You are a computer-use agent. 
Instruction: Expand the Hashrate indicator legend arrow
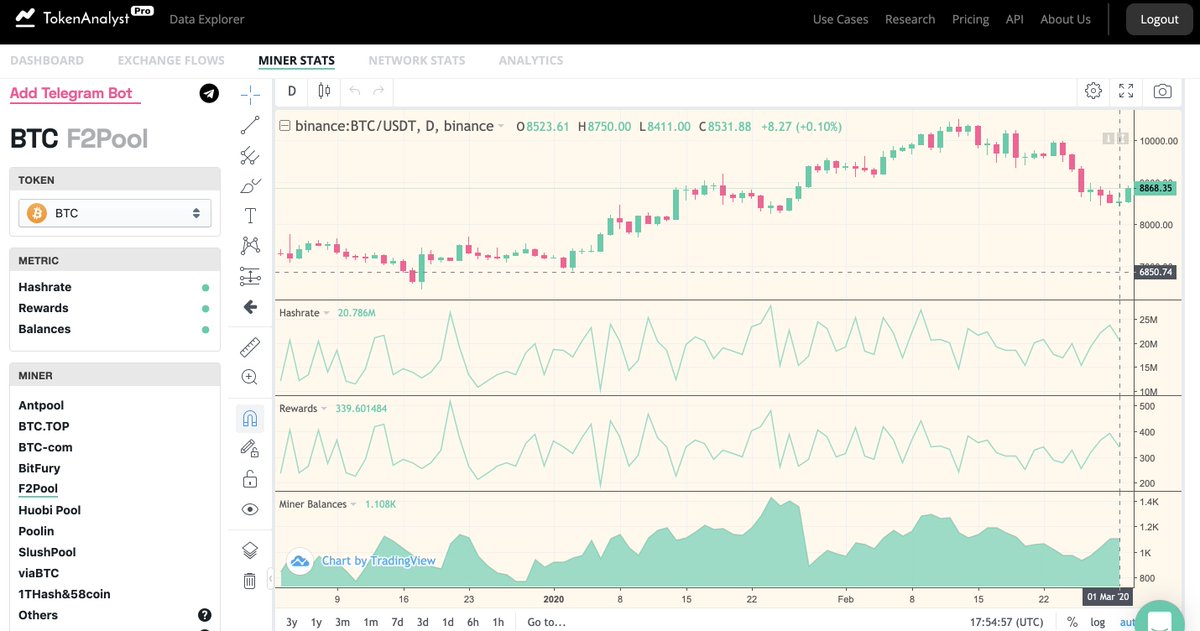point(326,313)
